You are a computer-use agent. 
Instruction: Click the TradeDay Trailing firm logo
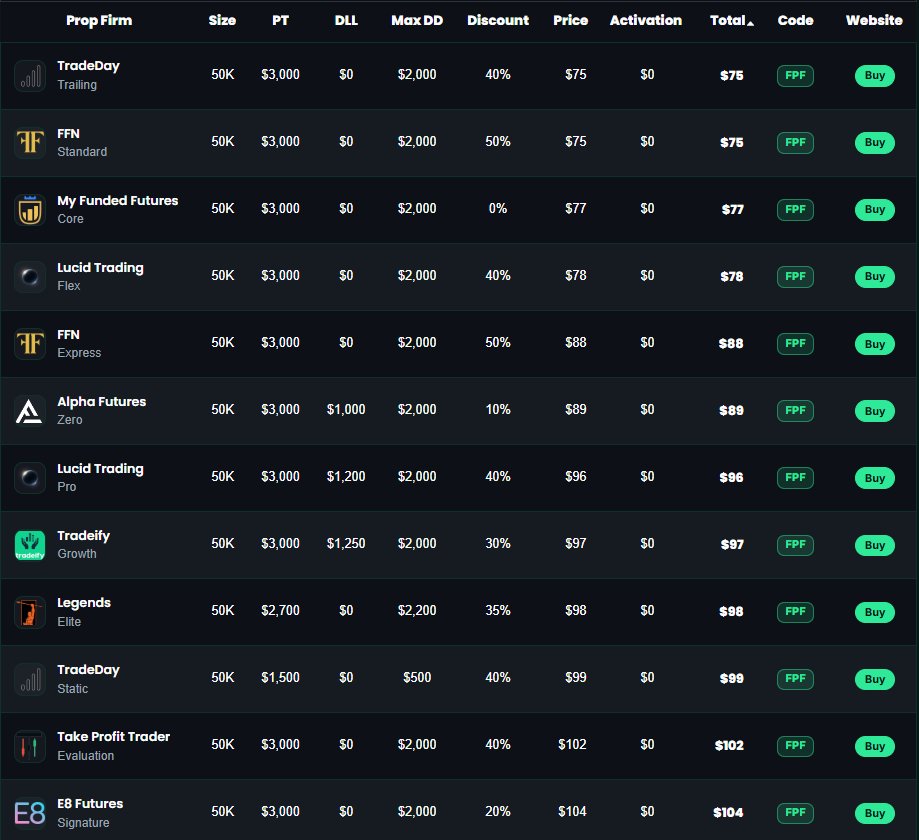(x=30, y=76)
